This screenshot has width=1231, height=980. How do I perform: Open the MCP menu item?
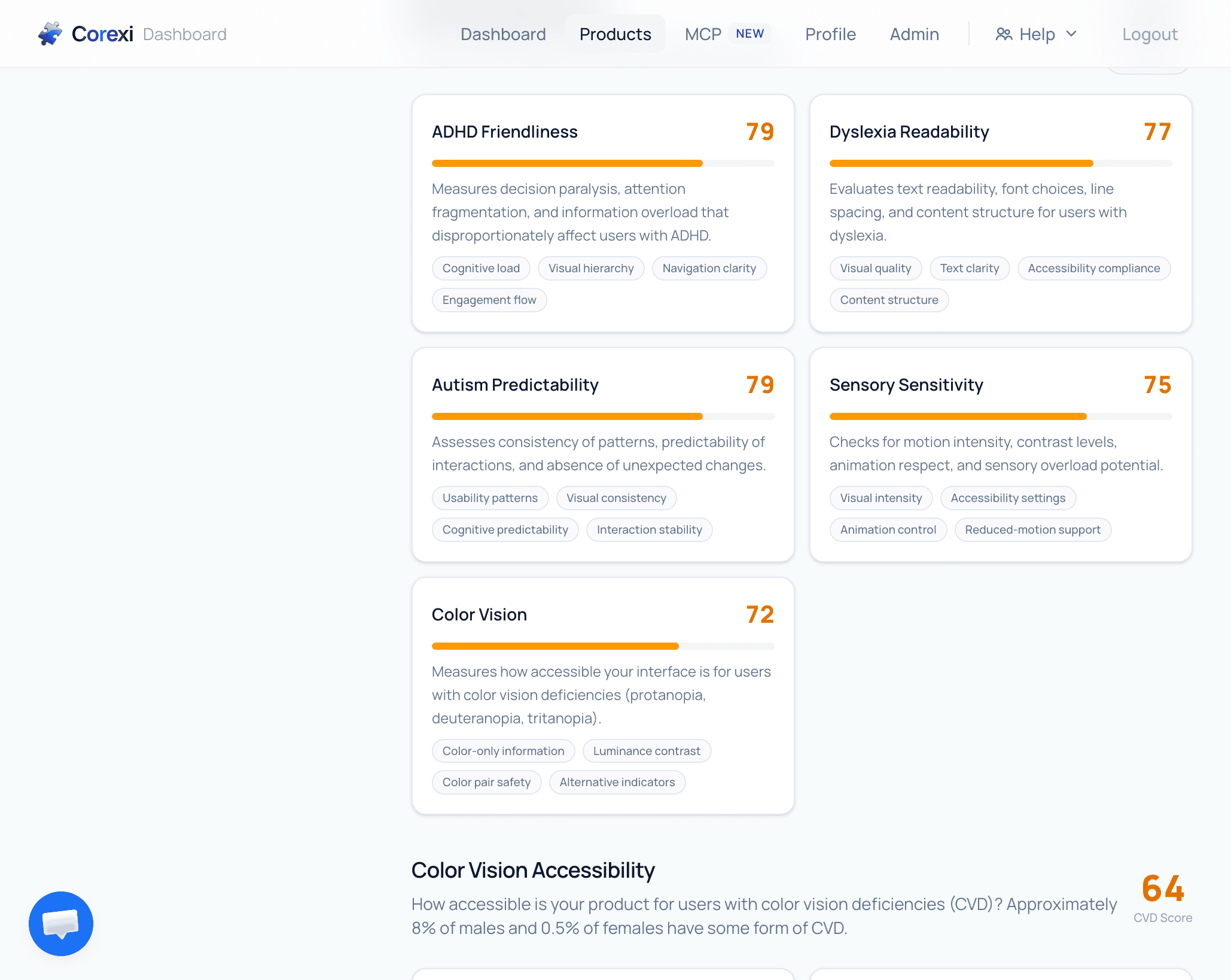pyautogui.click(x=703, y=34)
